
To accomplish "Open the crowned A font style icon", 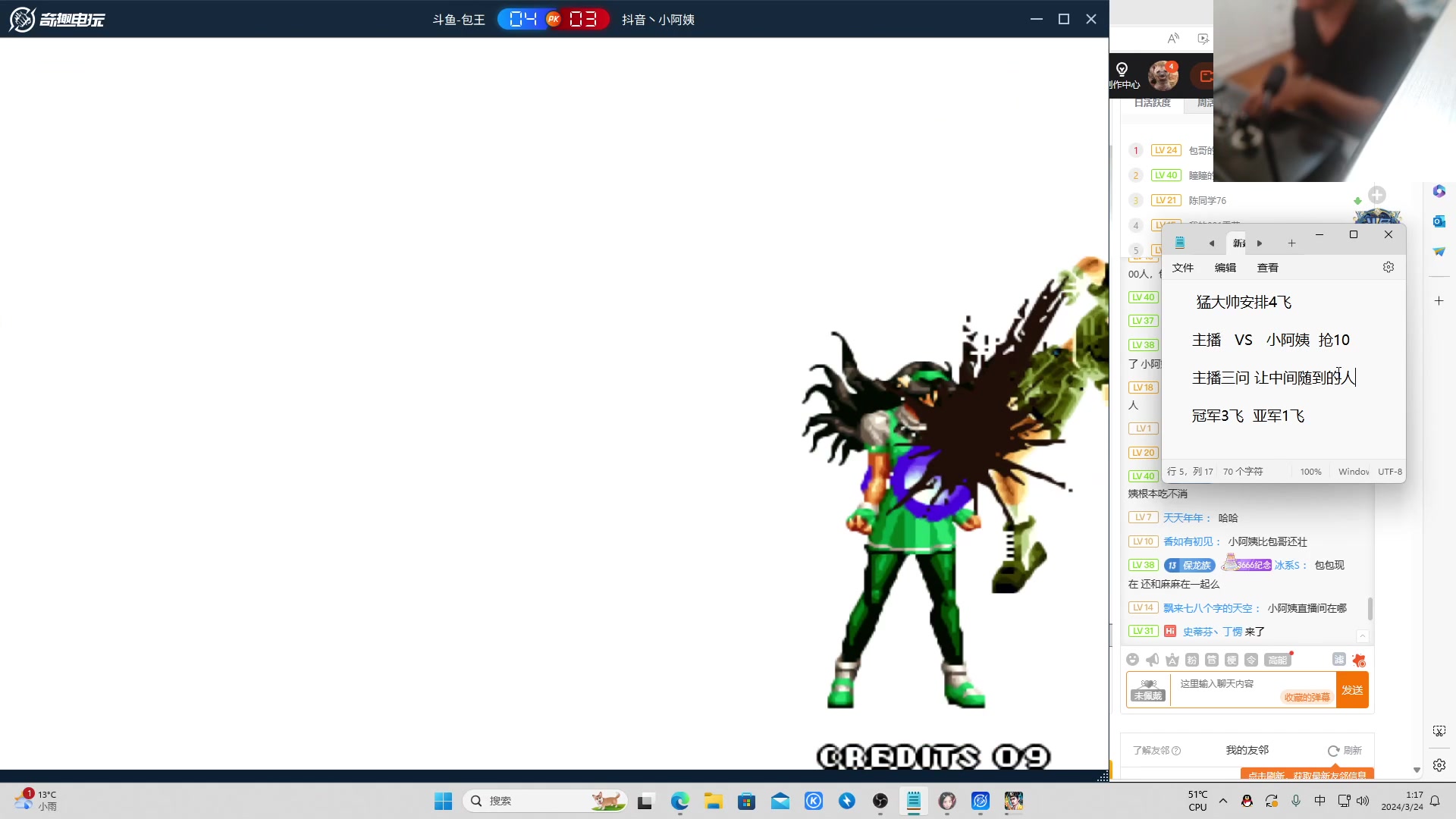I will click(1172, 660).
